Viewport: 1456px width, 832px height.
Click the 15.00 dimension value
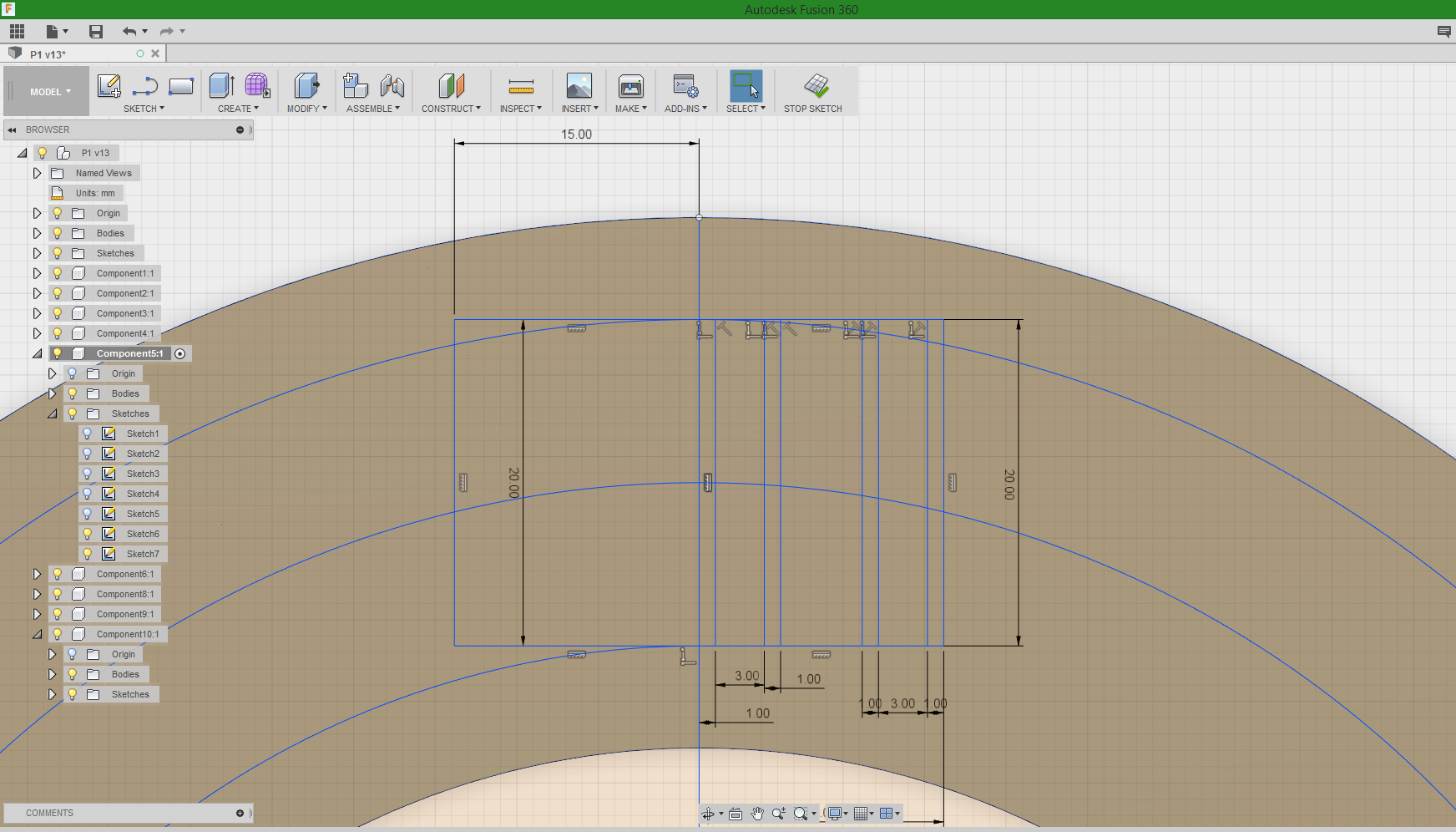pyautogui.click(x=576, y=134)
